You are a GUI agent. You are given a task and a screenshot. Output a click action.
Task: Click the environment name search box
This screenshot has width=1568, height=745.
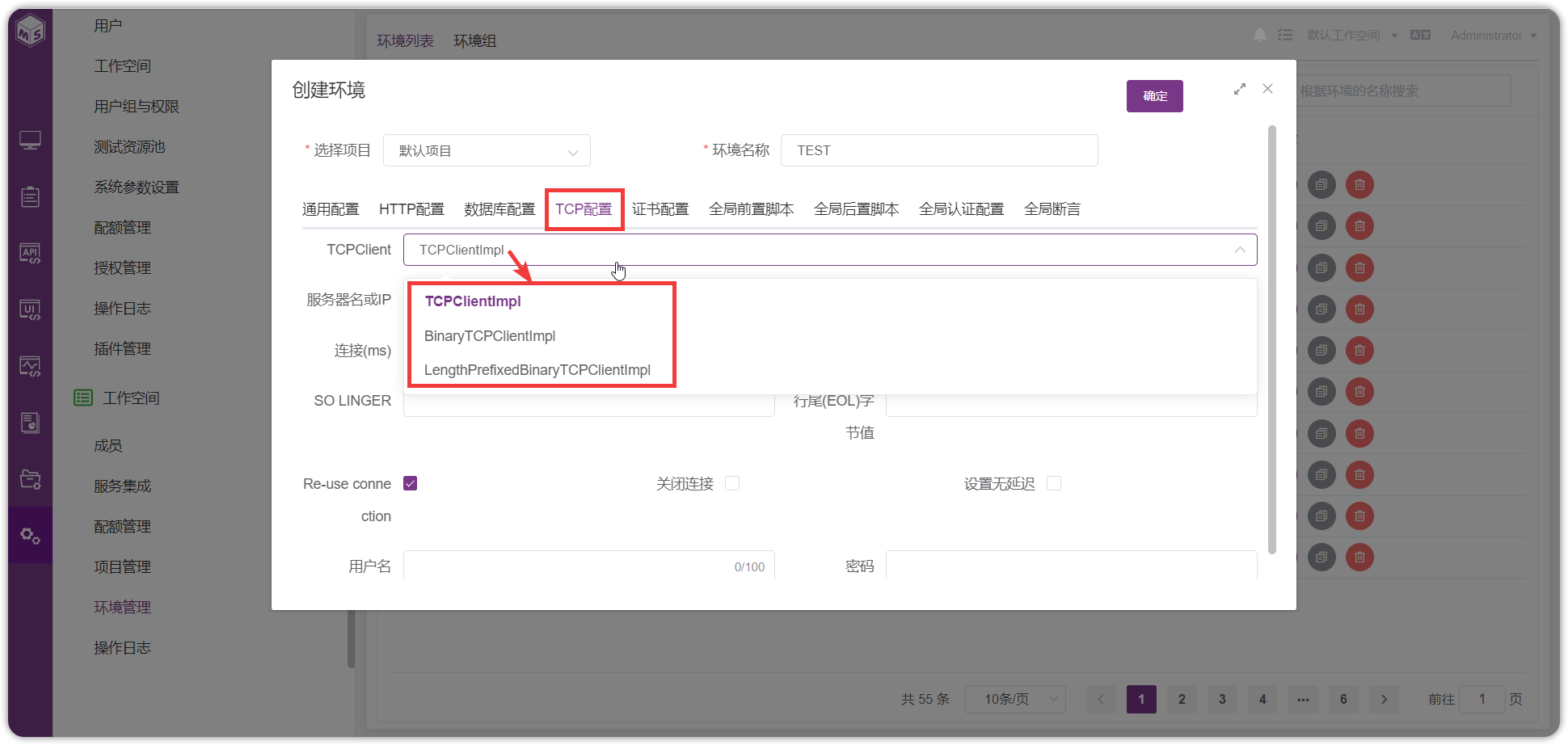(1403, 90)
